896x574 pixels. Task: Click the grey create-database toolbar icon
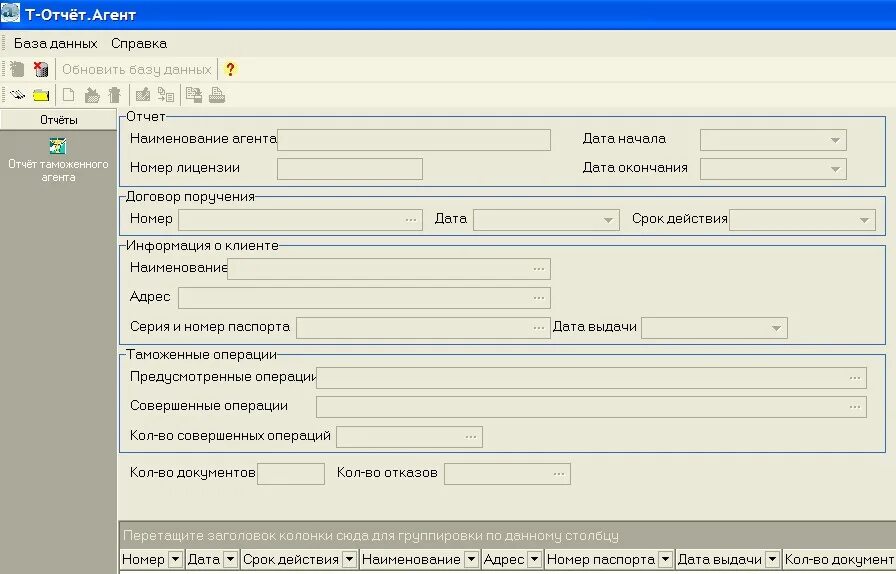pos(17,69)
